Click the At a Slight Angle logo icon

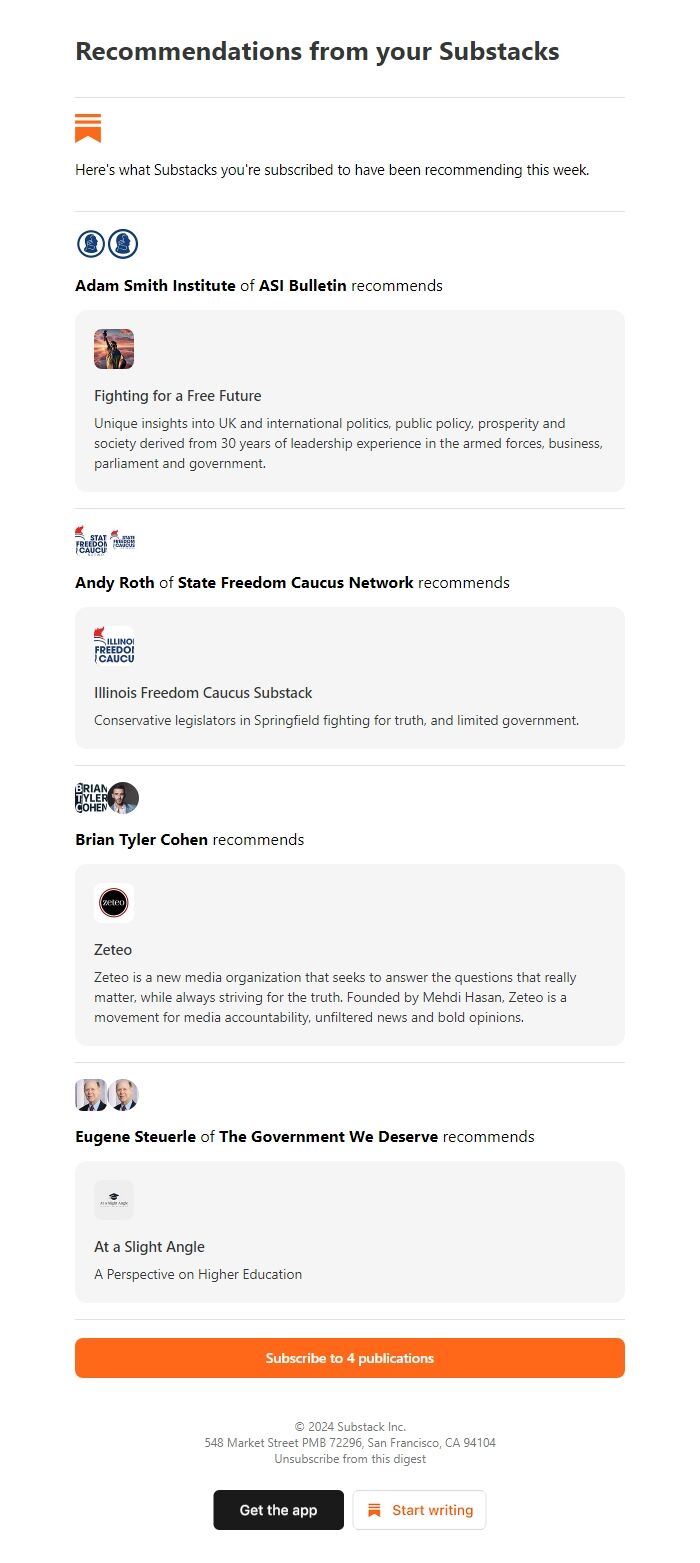(113, 1199)
